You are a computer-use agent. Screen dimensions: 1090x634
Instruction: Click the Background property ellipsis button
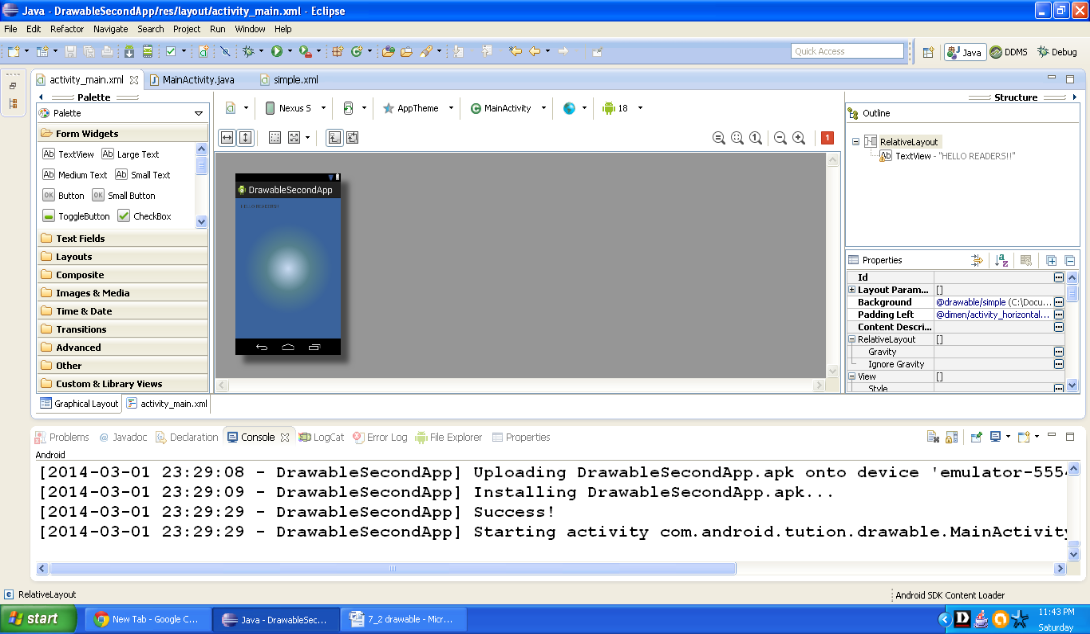[1059, 302]
